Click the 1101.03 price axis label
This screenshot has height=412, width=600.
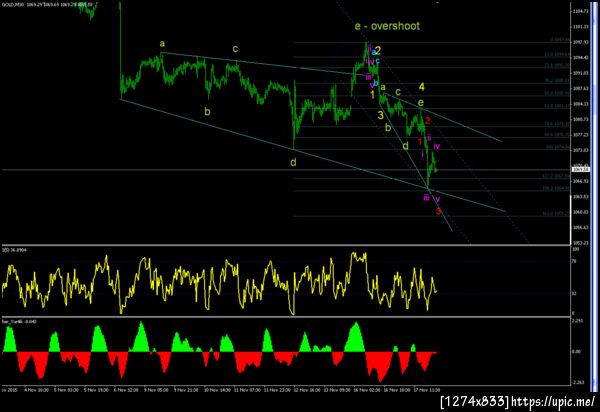click(580, 26)
